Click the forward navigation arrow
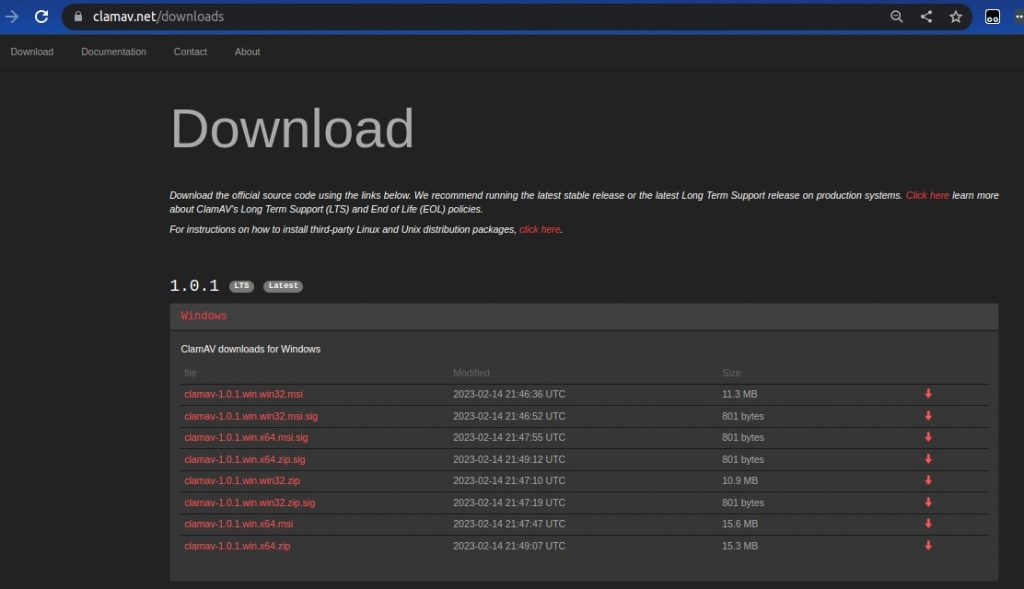 pyautogui.click(x=11, y=16)
